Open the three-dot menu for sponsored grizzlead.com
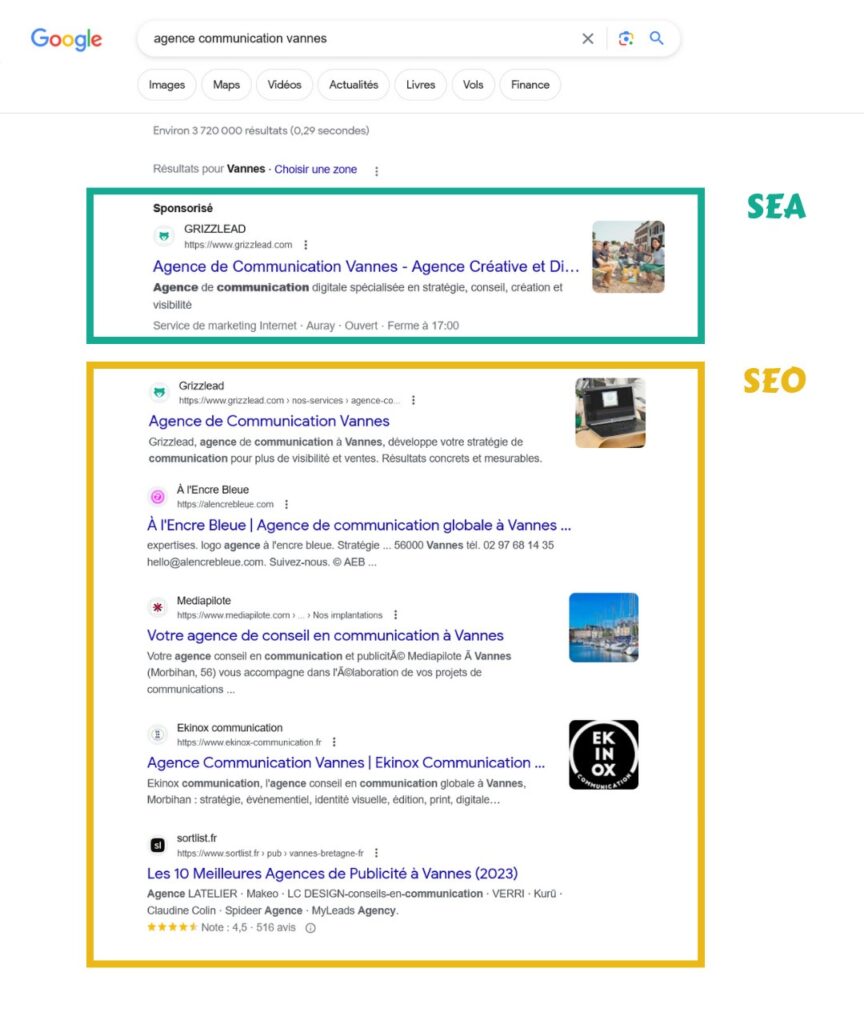 point(306,245)
